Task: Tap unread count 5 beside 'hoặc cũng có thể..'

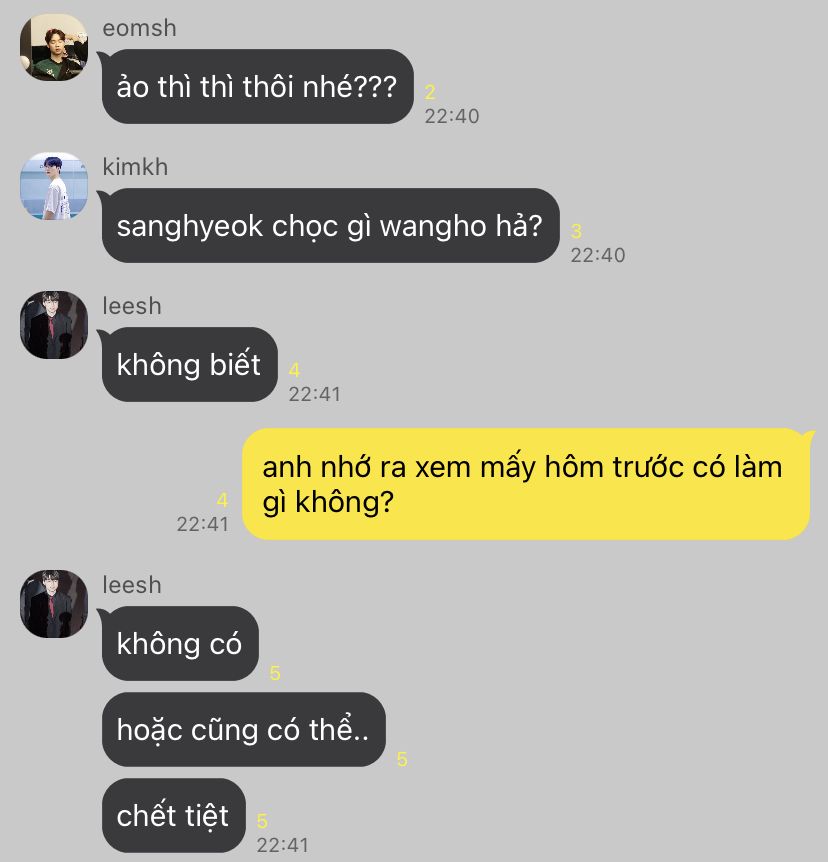Action: coord(402,760)
